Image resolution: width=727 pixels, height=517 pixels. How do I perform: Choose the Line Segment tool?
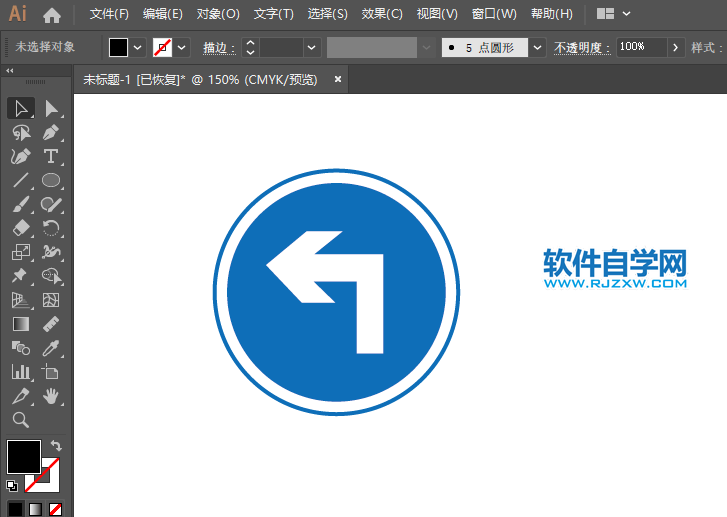click(21, 180)
